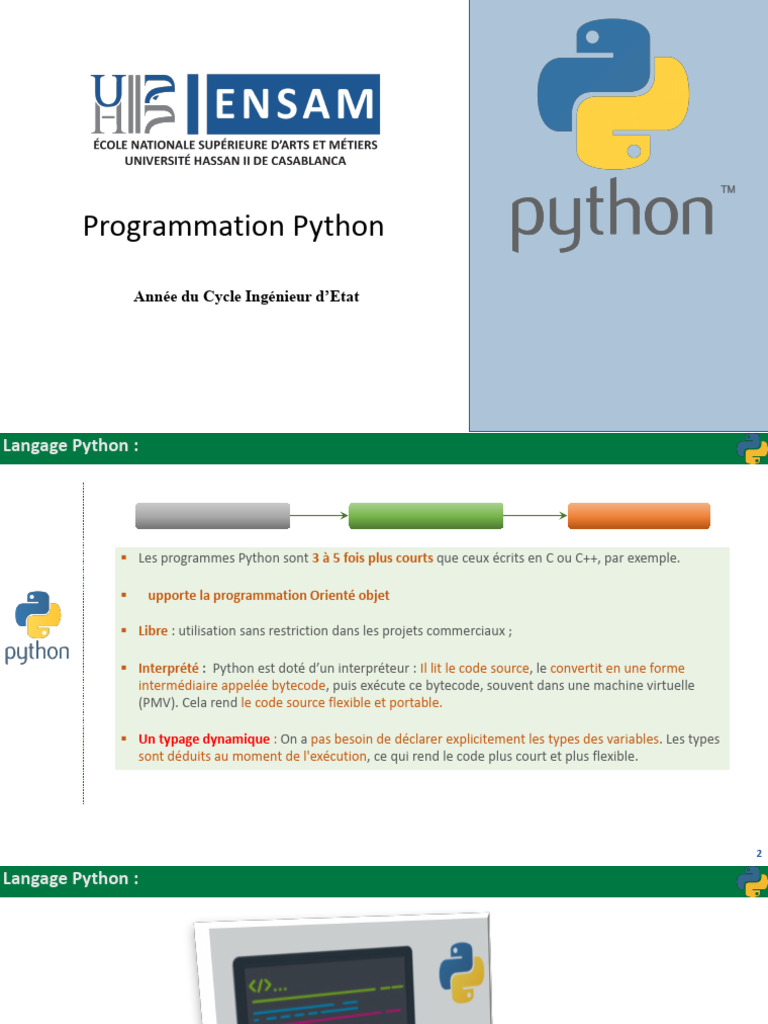Click 'le code source flexible et portable.' phrase

tap(342, 703)
